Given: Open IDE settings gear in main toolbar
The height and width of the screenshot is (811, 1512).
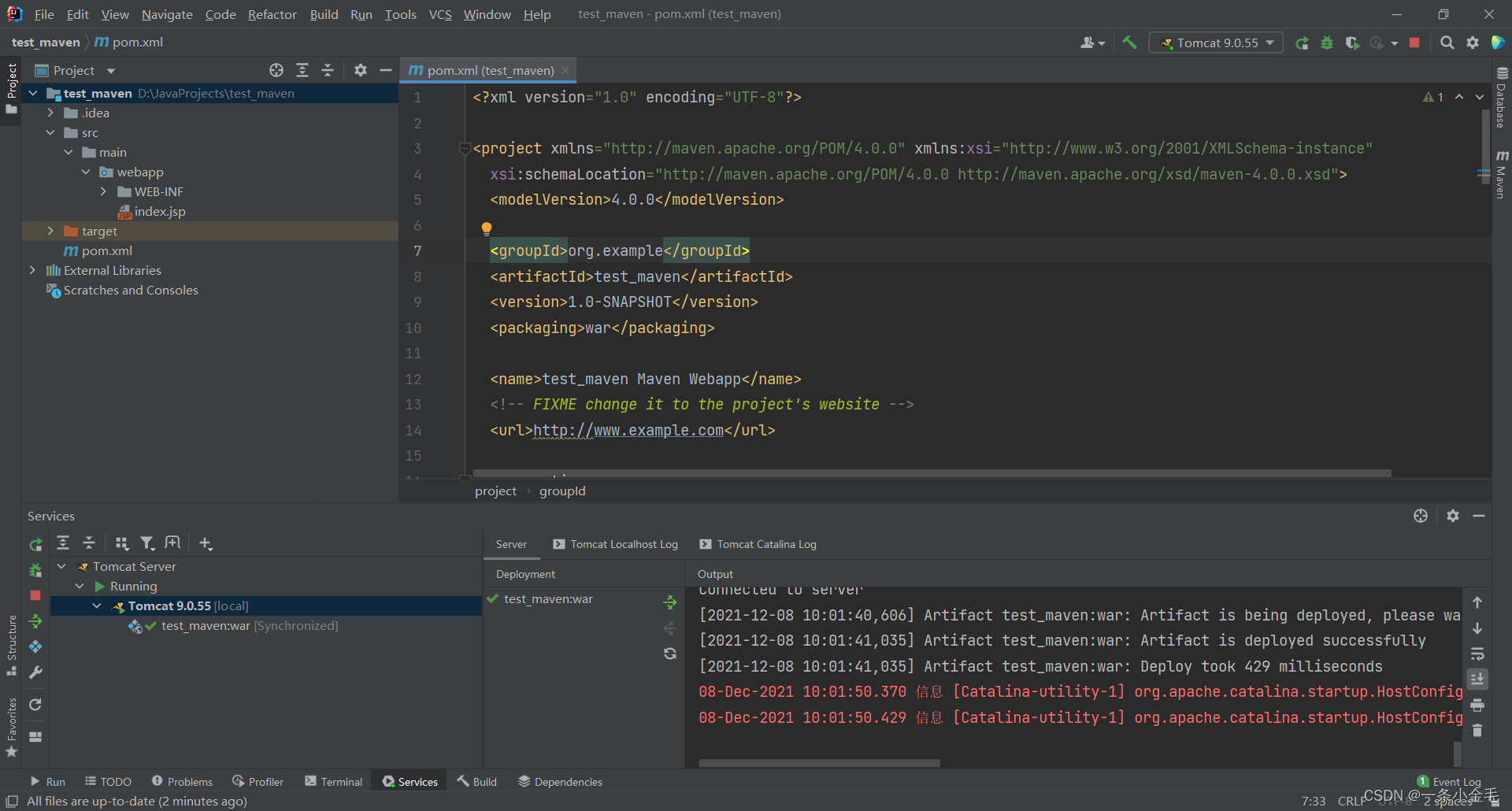Looking at the screenshot, I should (1473, 43).
